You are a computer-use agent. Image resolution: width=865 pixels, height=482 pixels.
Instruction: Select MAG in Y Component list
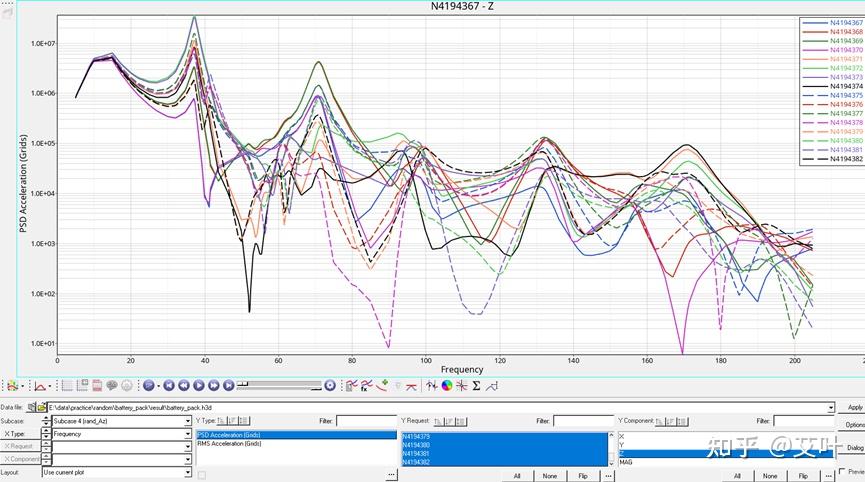click(x=627, y=462)
